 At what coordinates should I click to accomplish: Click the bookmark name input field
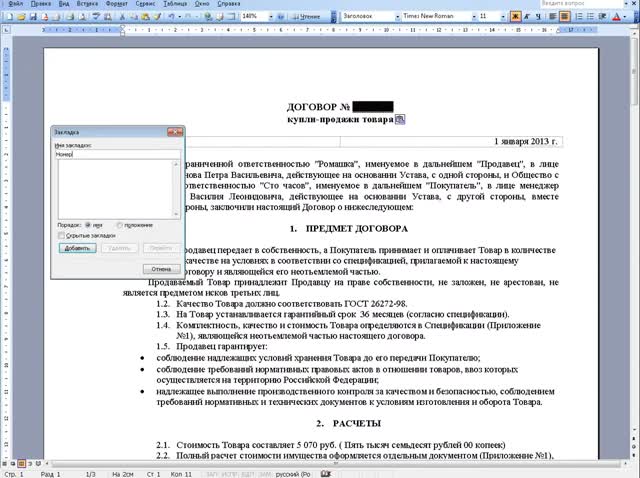[x=118, y=154]
